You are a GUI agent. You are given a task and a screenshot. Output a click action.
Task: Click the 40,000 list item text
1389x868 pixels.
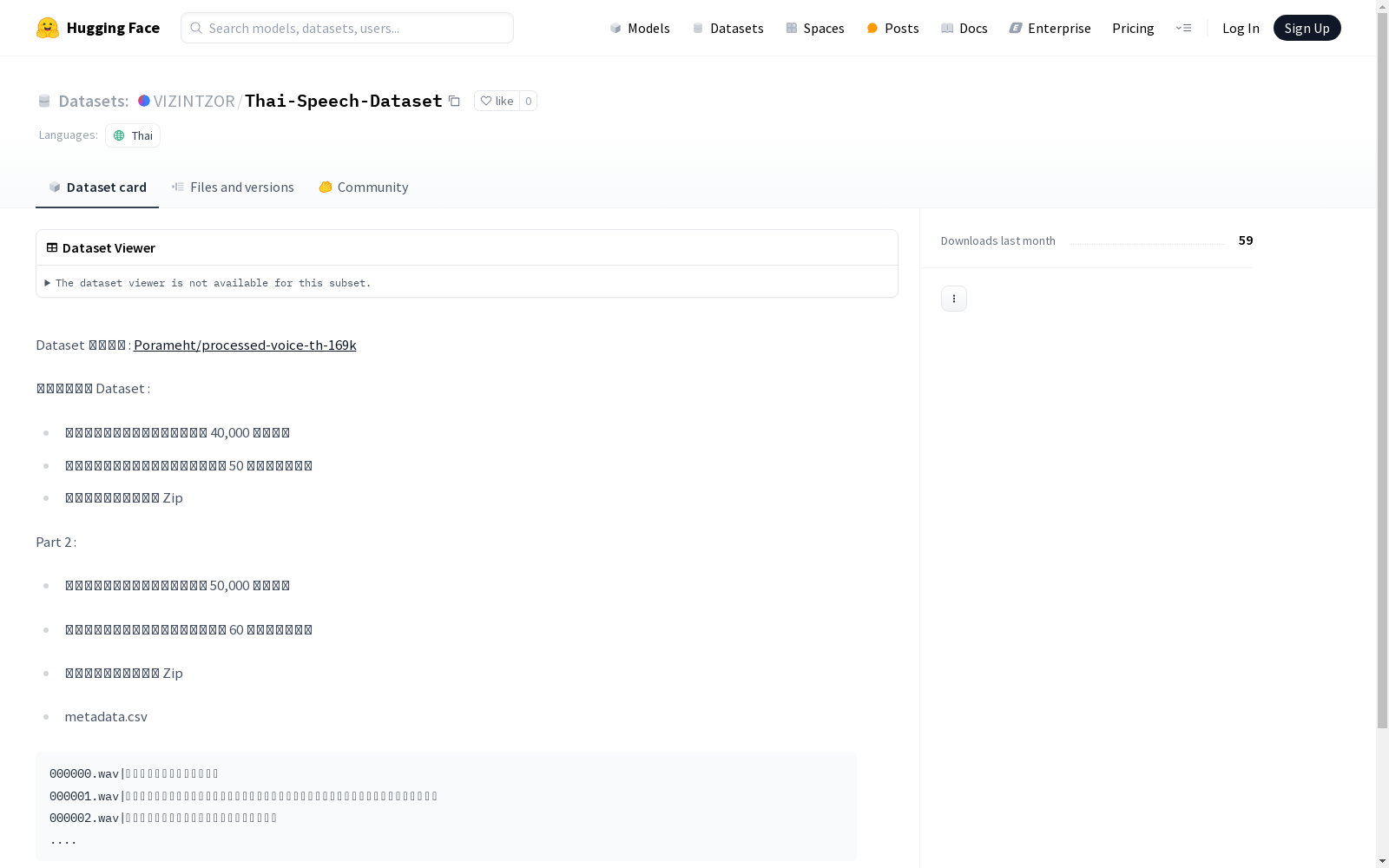coord(177,432)
